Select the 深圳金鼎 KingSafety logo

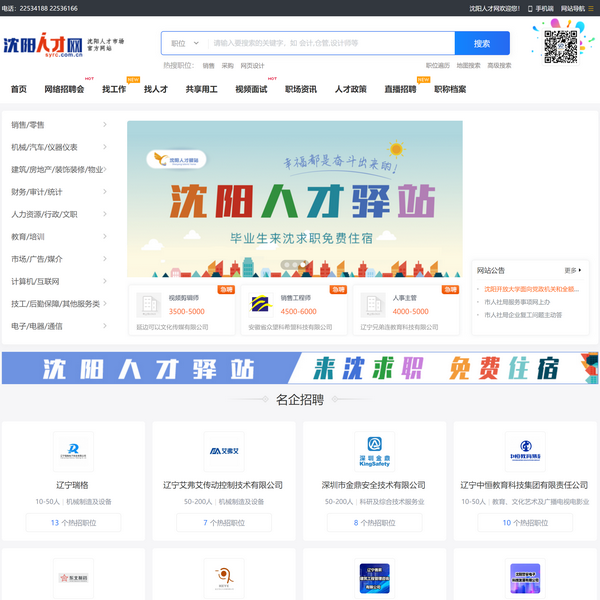(x=374, y=451)
